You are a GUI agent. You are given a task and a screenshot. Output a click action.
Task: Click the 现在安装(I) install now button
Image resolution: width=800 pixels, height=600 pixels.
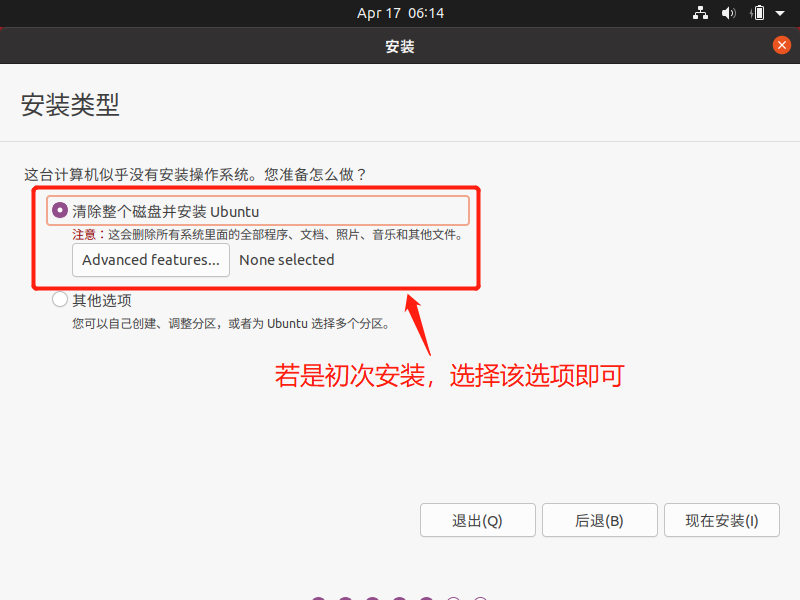(721, 520)
